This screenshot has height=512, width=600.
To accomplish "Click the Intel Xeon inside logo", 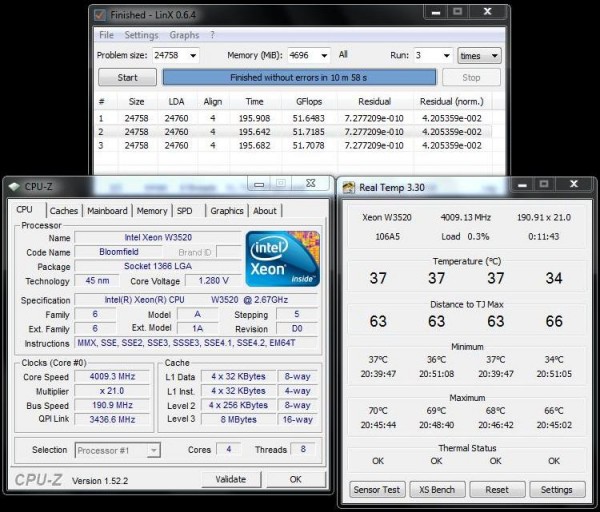I will [x=283, y=258].
